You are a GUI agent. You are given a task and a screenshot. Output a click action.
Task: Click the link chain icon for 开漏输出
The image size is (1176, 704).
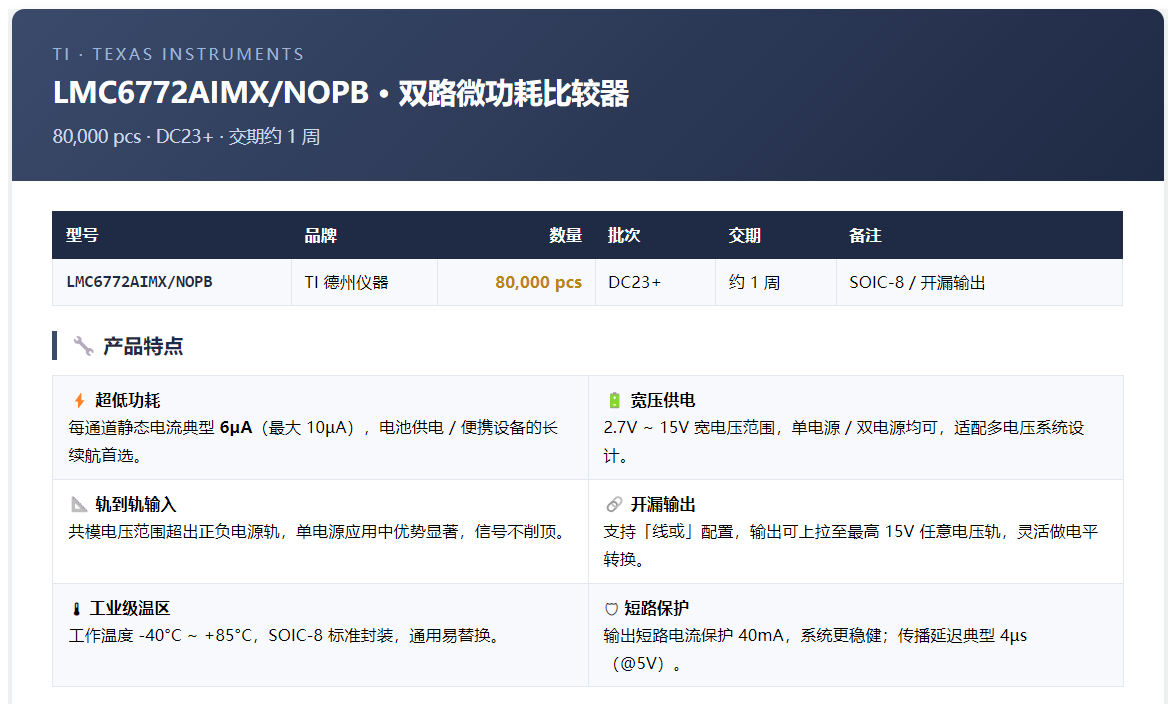click(614, 504)
